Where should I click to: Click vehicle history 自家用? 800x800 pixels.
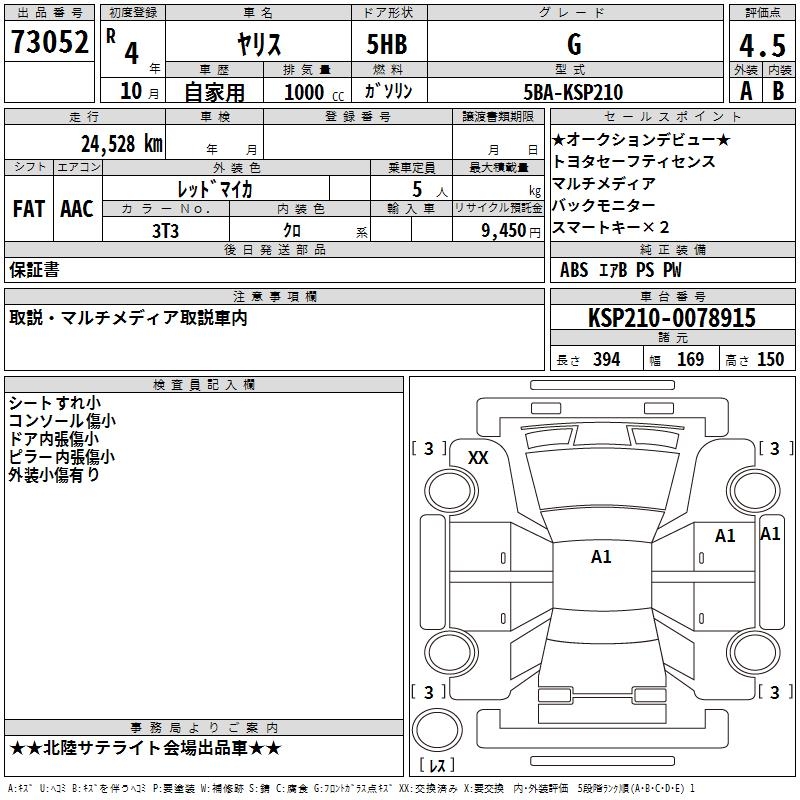(214, 92)
